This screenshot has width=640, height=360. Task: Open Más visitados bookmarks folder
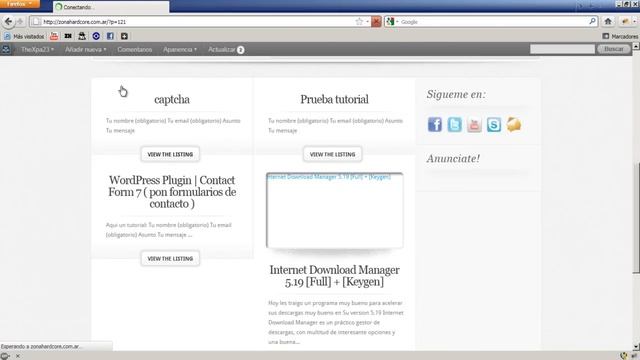[x=24, y=36]
